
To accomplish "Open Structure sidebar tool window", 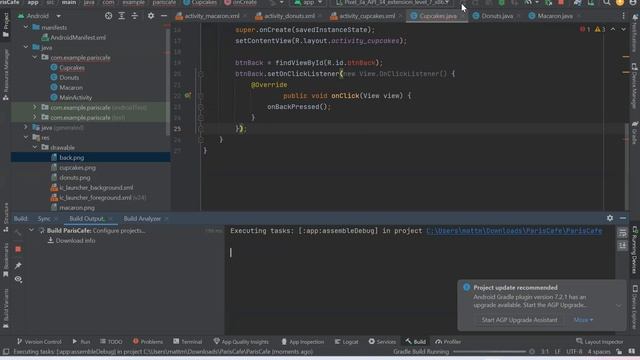I will click(x=6, y=217).
